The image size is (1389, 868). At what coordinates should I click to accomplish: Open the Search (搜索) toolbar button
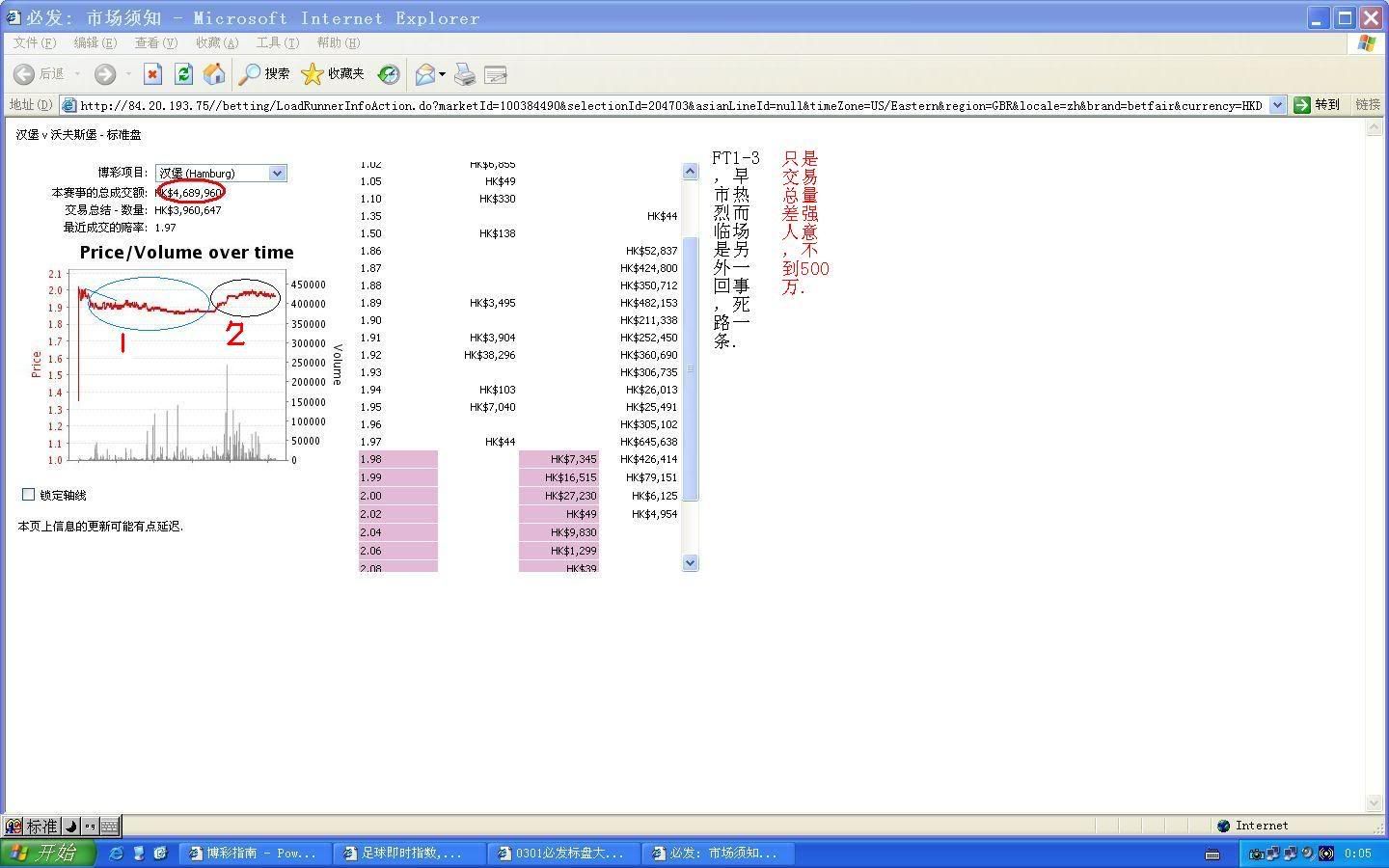(x=264, y=74)
